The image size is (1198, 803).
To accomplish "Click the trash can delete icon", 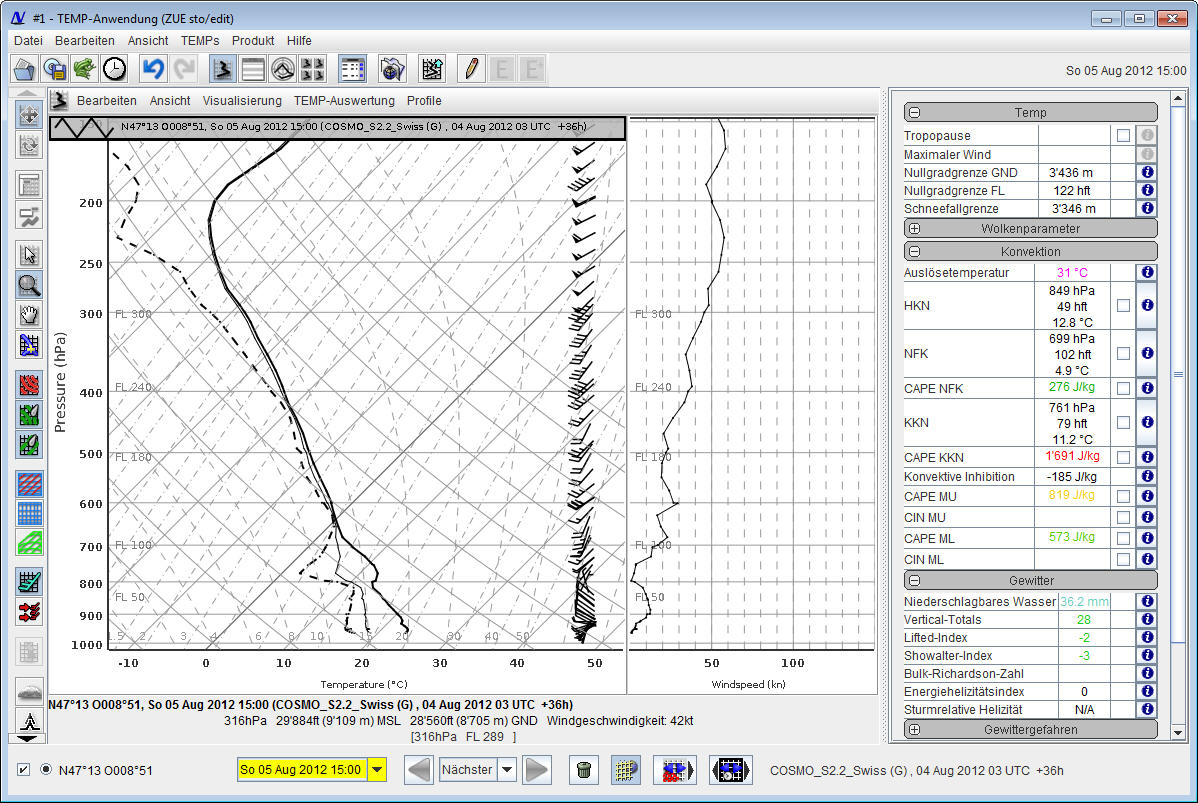I will coord(584,770).
